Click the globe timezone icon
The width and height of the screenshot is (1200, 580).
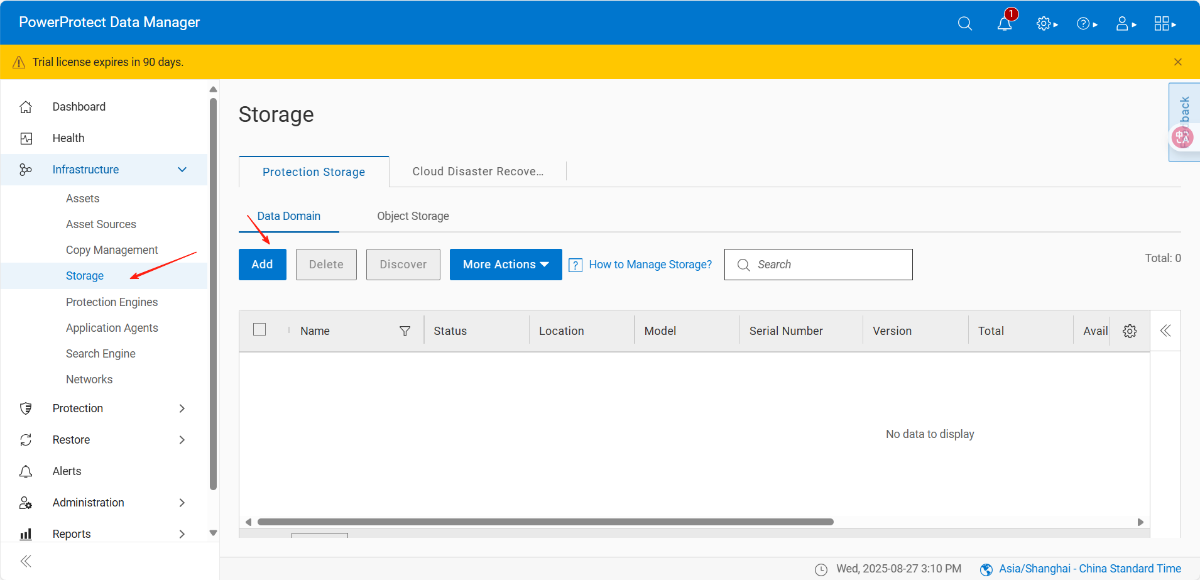[987, 569]
